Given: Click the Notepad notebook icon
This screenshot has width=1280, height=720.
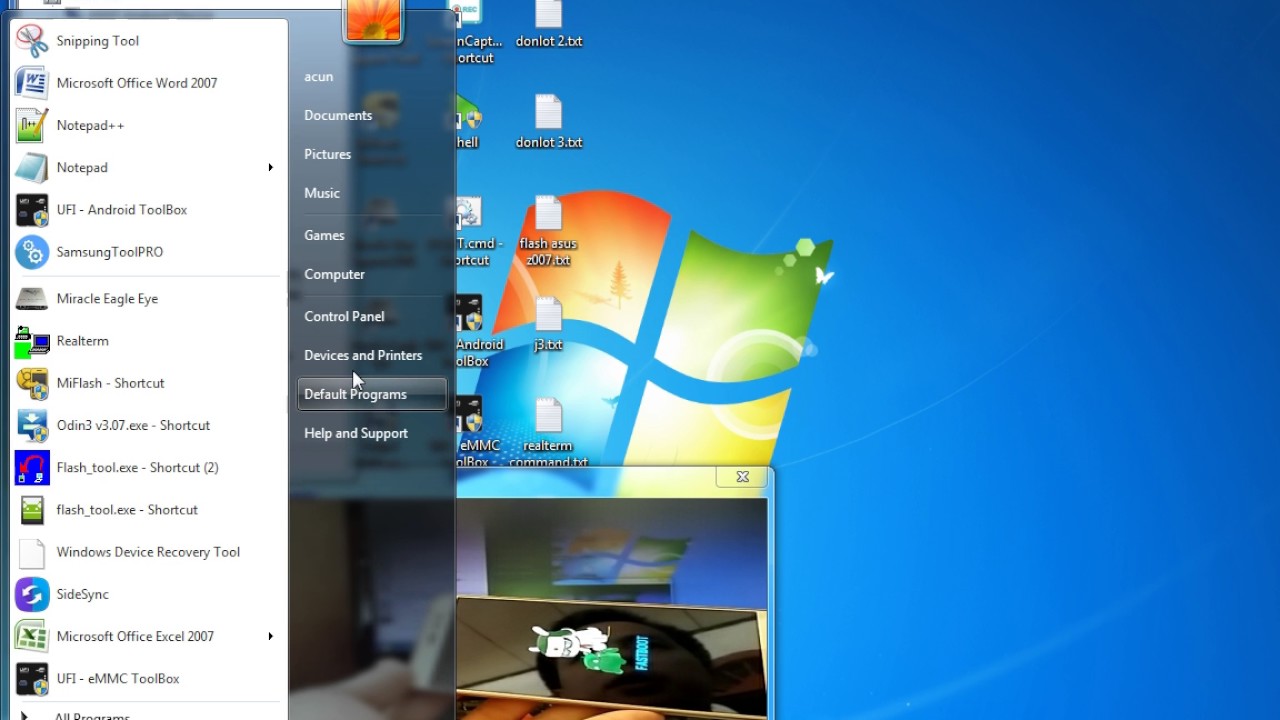Looking at the screenshot, I should click(32, 167).
